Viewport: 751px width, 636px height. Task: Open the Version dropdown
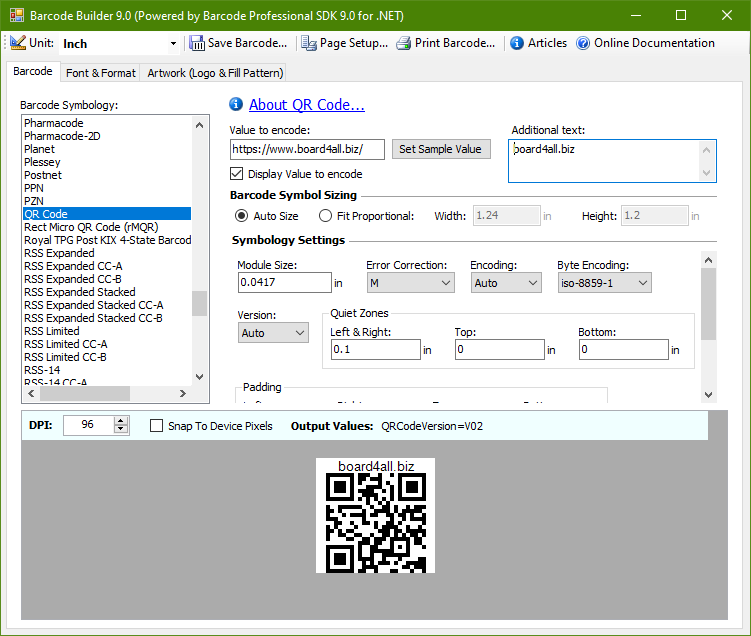pyautogui.click(x=273, y=333)
